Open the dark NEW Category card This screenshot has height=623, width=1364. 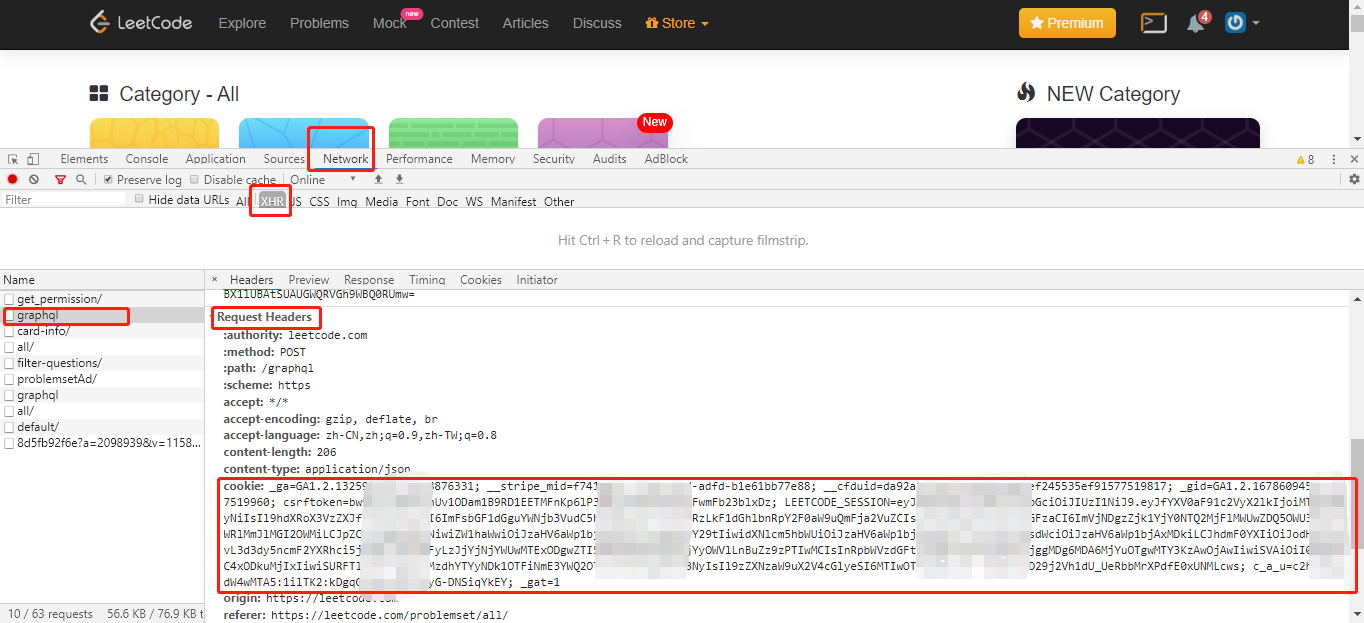pyautogui.click(x=1138, y=132)
